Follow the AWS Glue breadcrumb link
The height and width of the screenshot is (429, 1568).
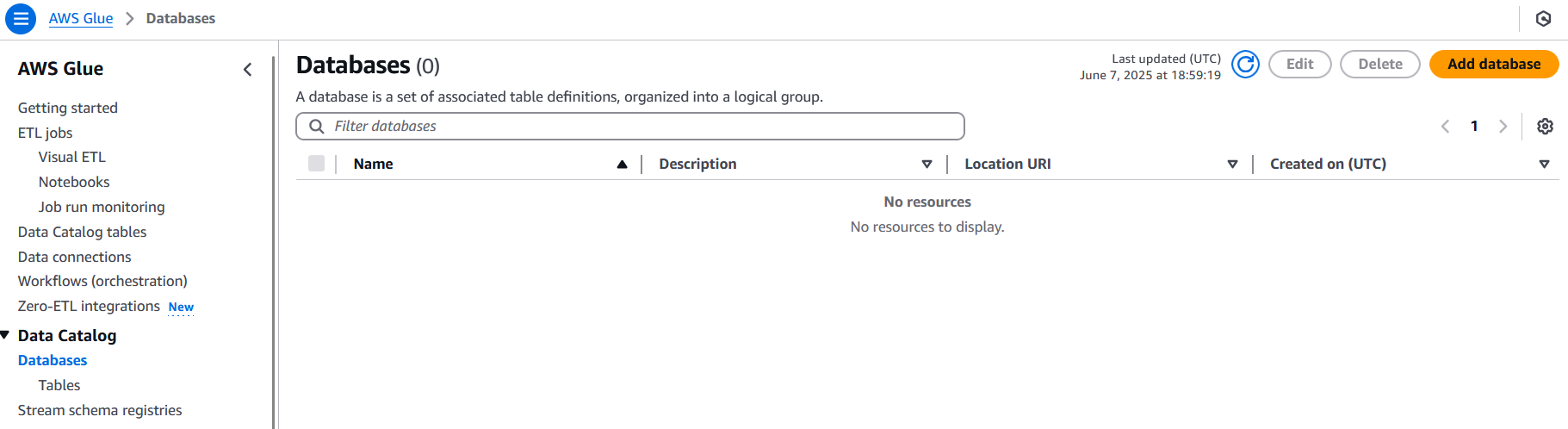[81, 18]
